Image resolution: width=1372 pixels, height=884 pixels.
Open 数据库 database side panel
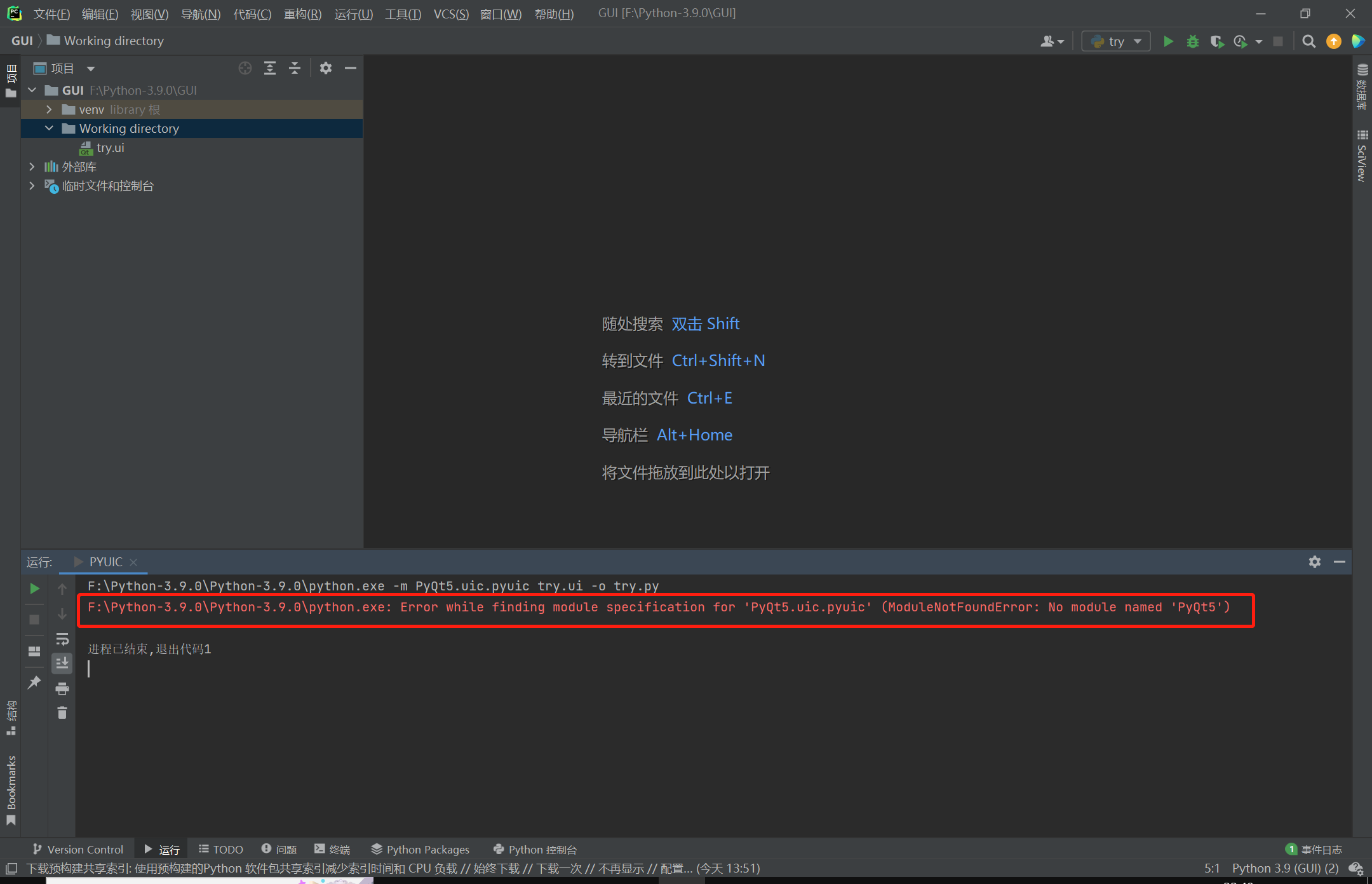click(1362, 87)
